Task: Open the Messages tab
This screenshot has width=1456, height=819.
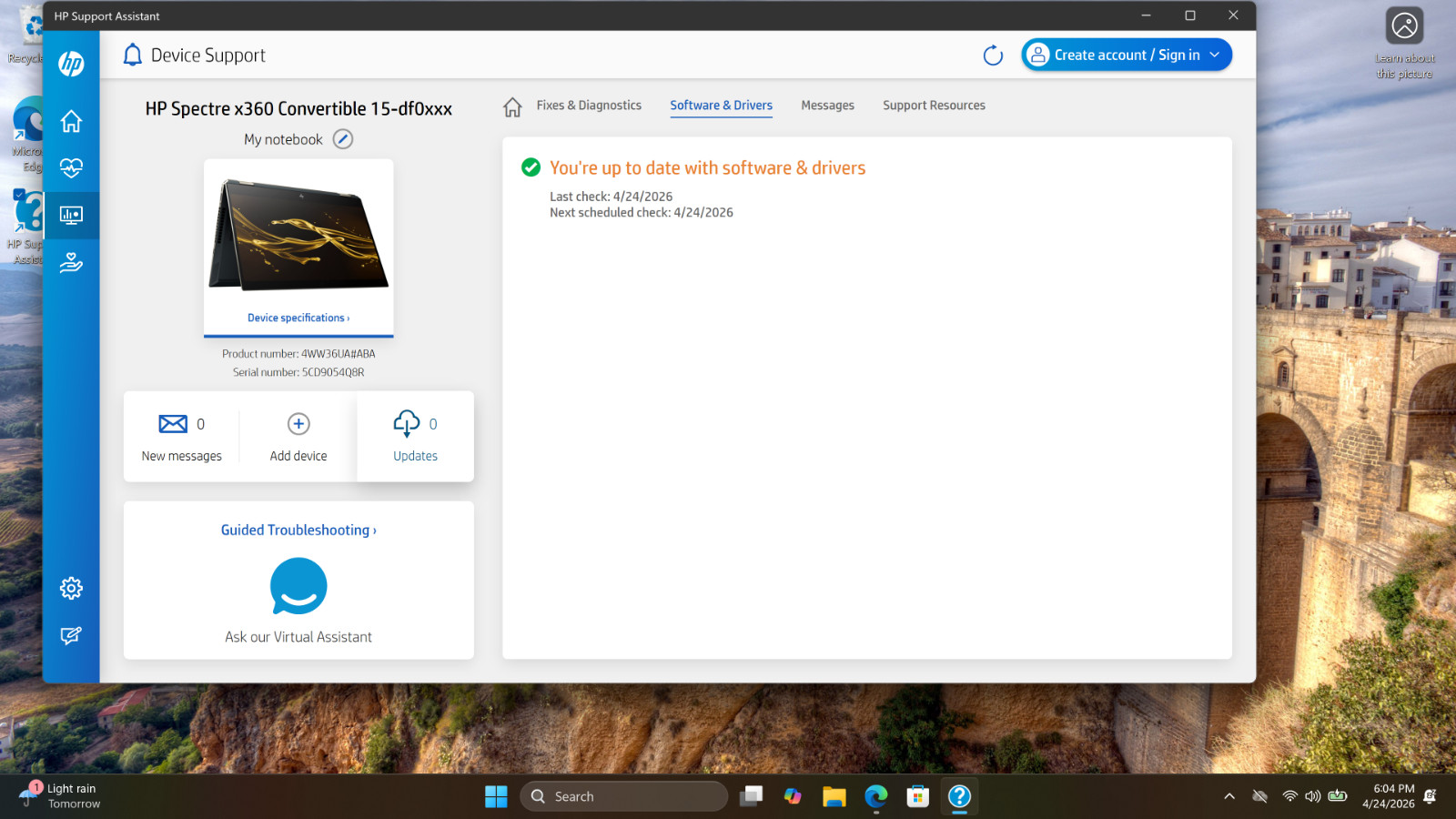Action: coord(827,106)
